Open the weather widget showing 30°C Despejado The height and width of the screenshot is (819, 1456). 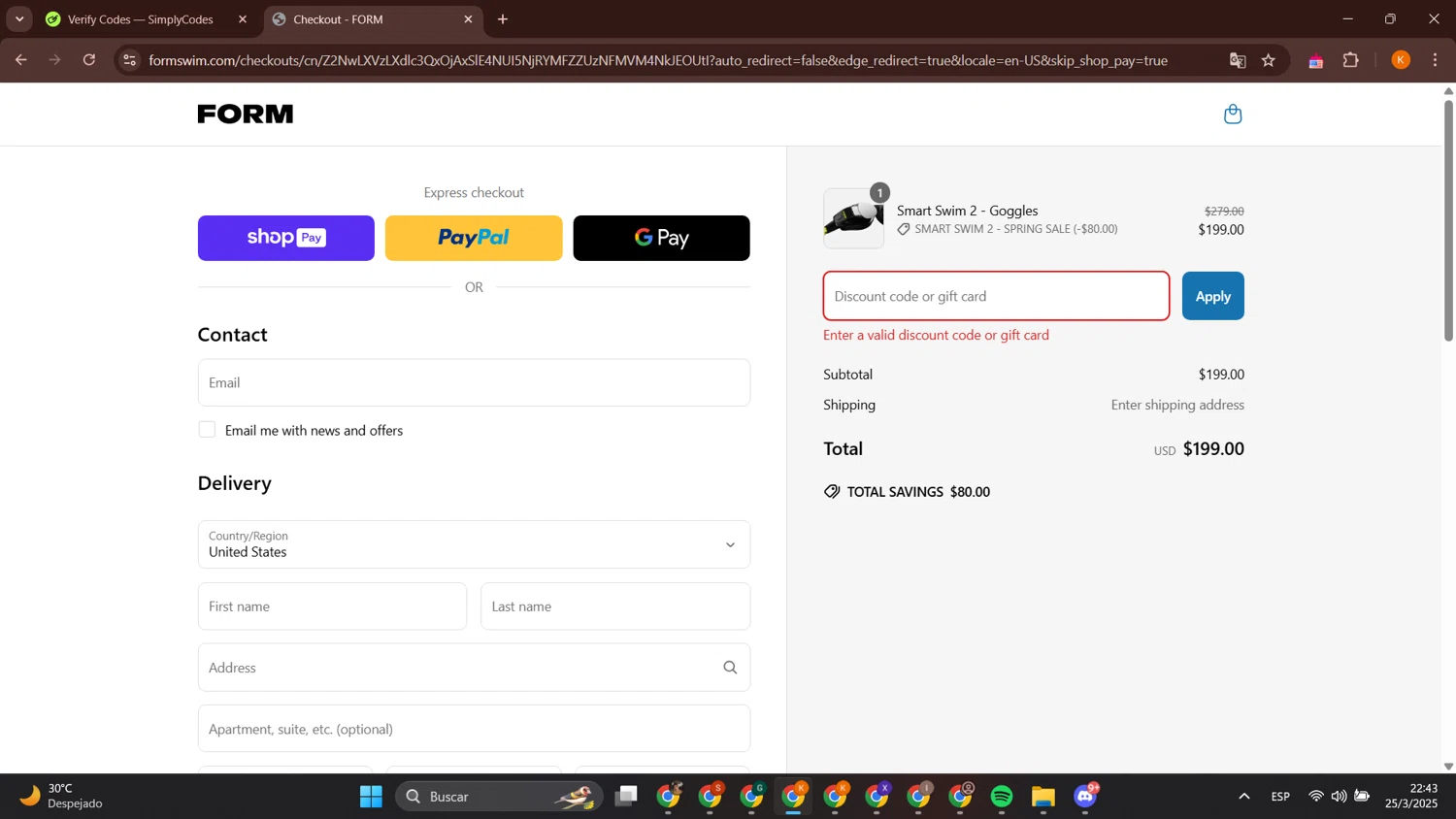pyautogui.click(x=60, y=797)
